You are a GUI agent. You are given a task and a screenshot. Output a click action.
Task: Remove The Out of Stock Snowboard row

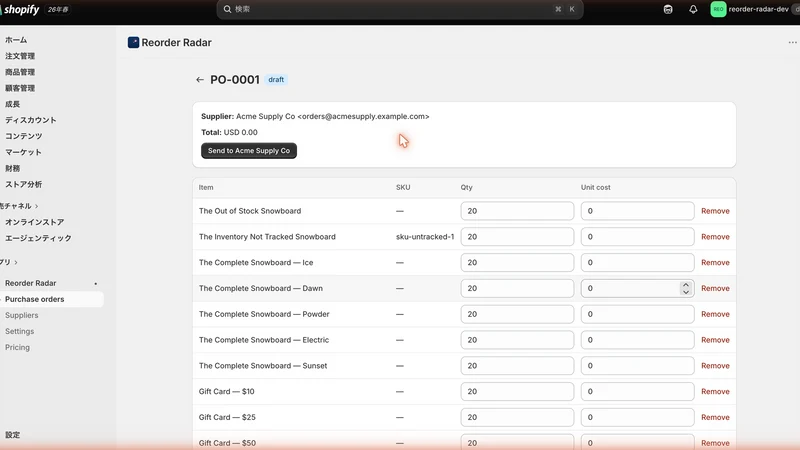[715, 211]
